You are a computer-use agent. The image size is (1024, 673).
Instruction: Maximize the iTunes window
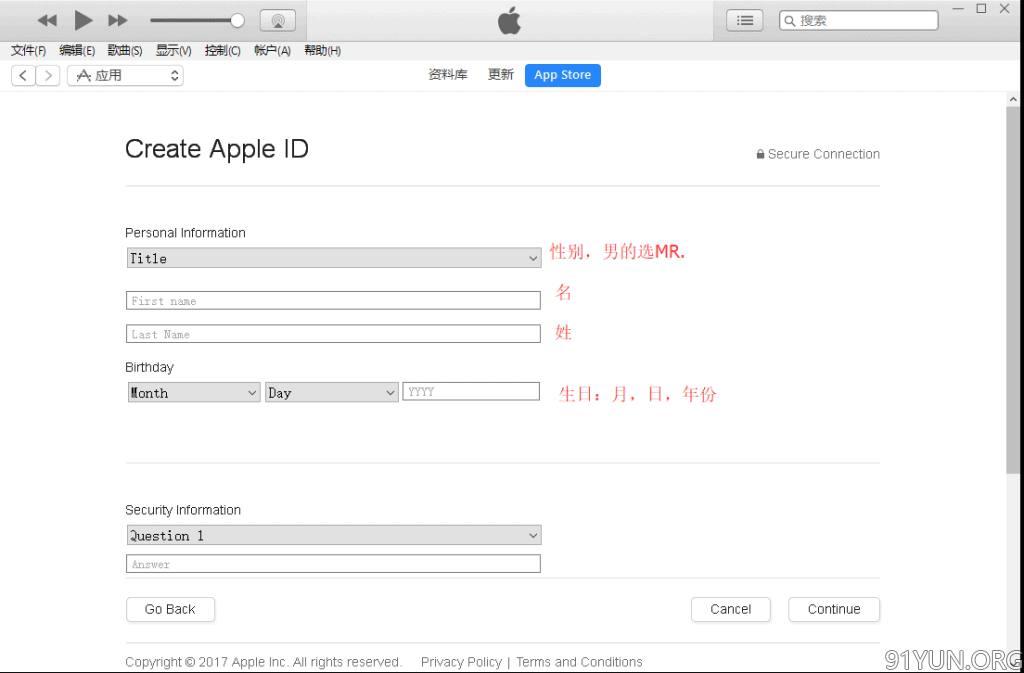point(981,8)
